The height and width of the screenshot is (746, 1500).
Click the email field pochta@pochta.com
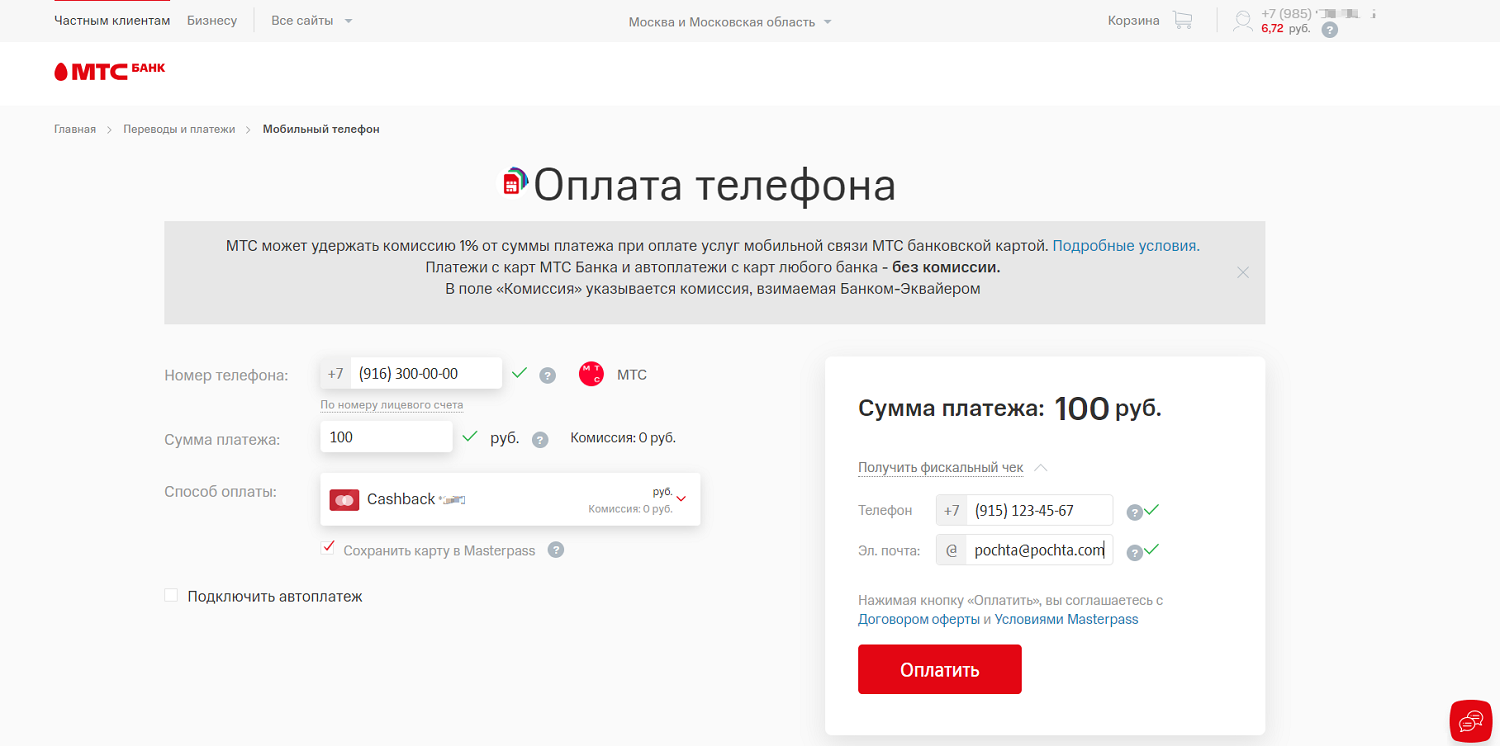click(x=1039, y=550)
